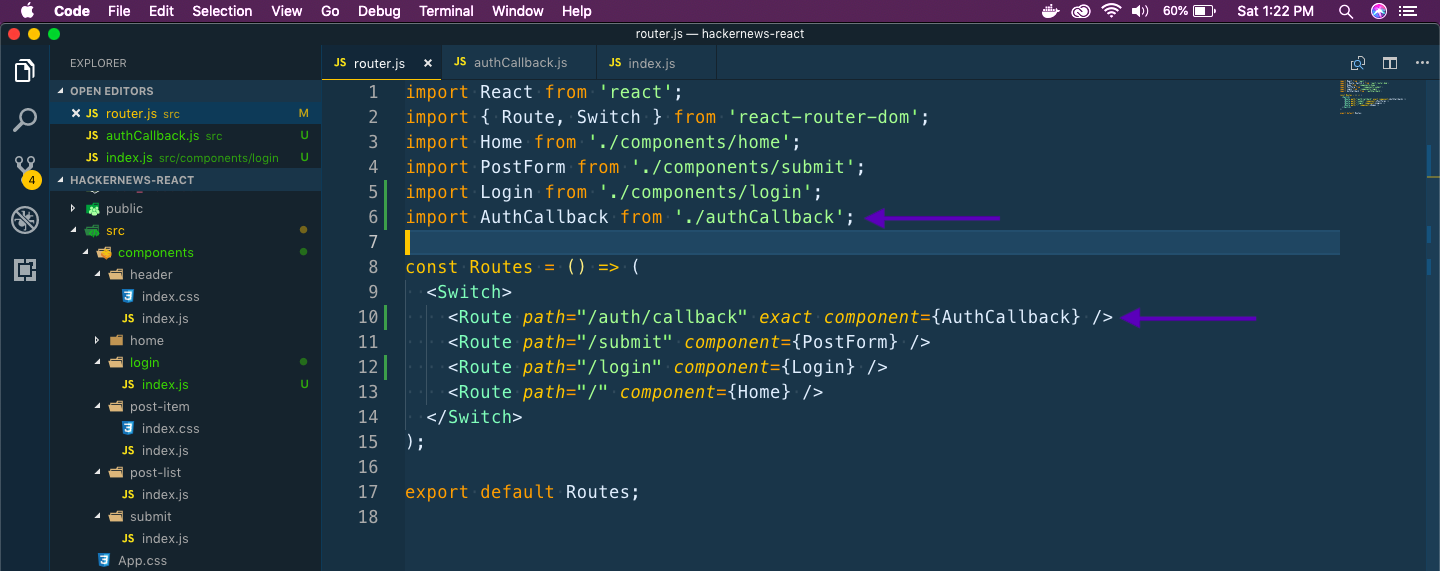Close router.js in Open Editors list
This screenshot has width=1440, height=571.
click(75, 114)
